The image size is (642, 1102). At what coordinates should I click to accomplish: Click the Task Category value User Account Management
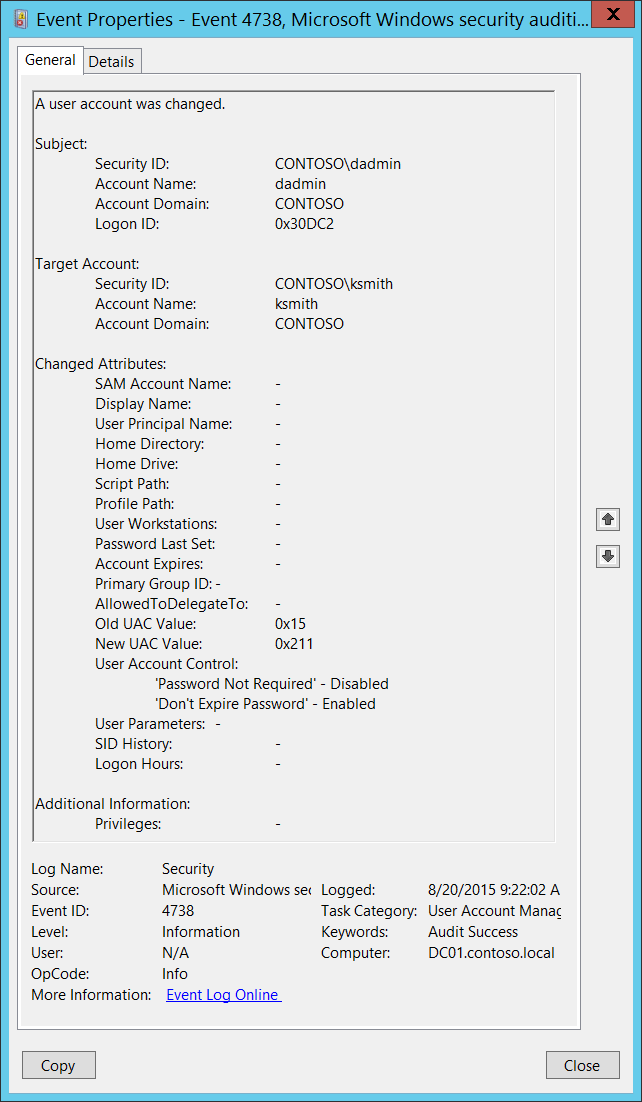point(494,911)
